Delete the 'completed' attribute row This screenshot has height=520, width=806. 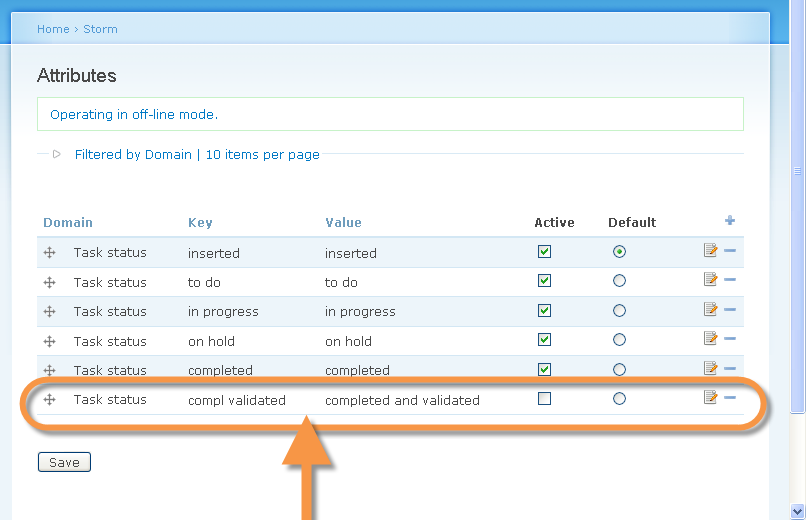click(x=730, y=369)
